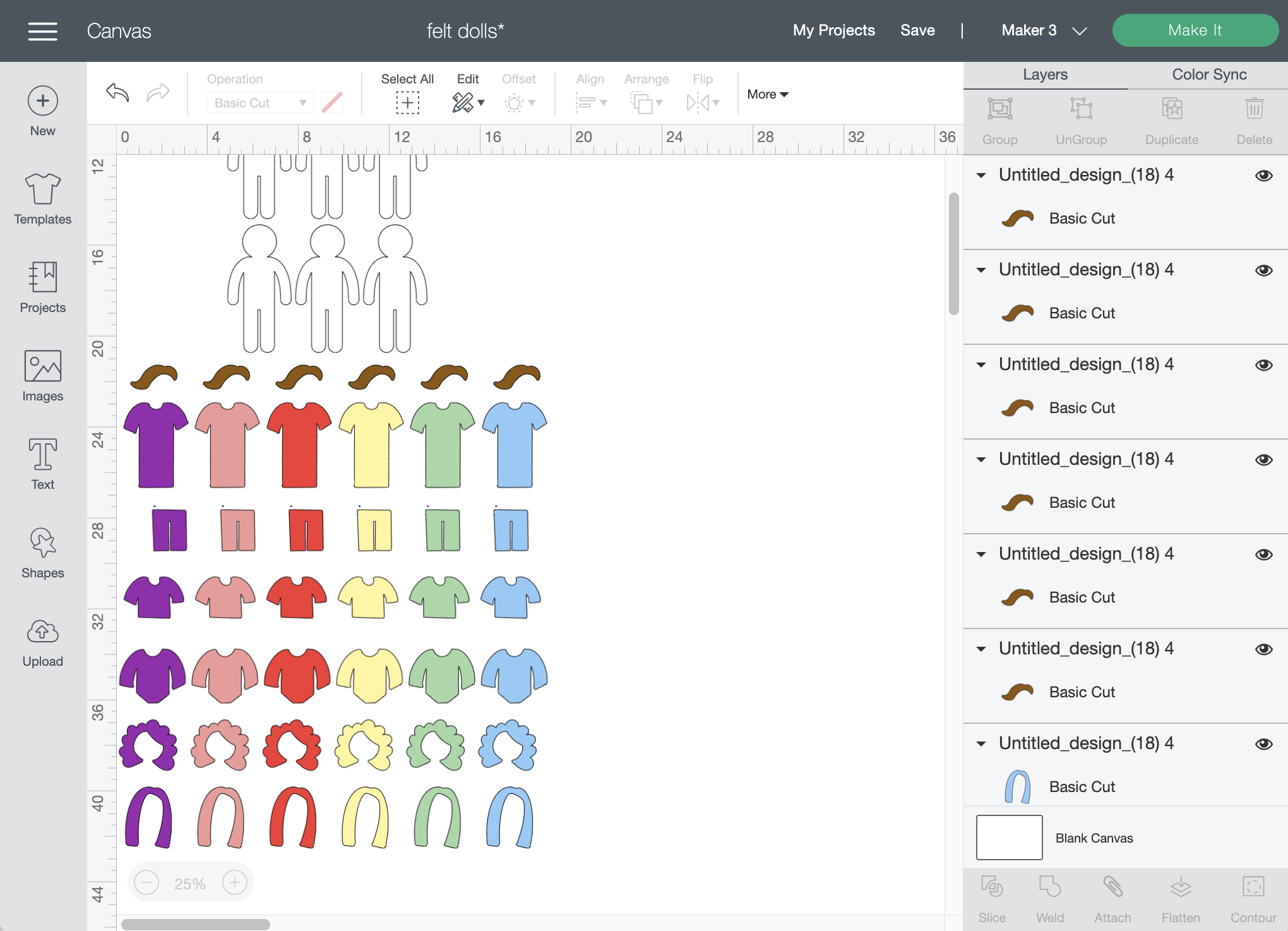This screenshot has width=1288, height=931.
Task: Collapse the fifth Untitled_design_(18) 4 layer group
Action: 981,555
